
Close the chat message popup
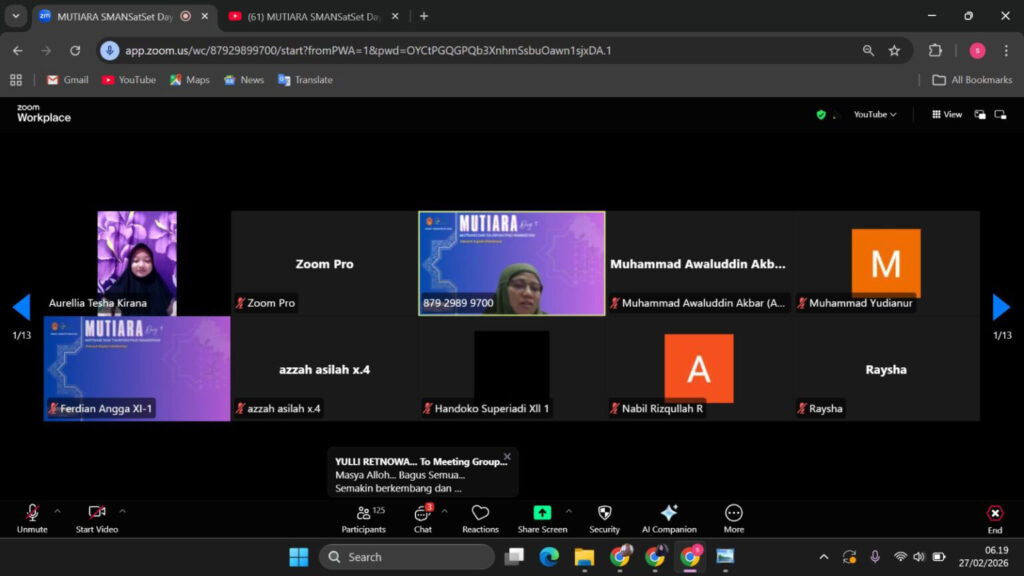click(x=507, y=456)
